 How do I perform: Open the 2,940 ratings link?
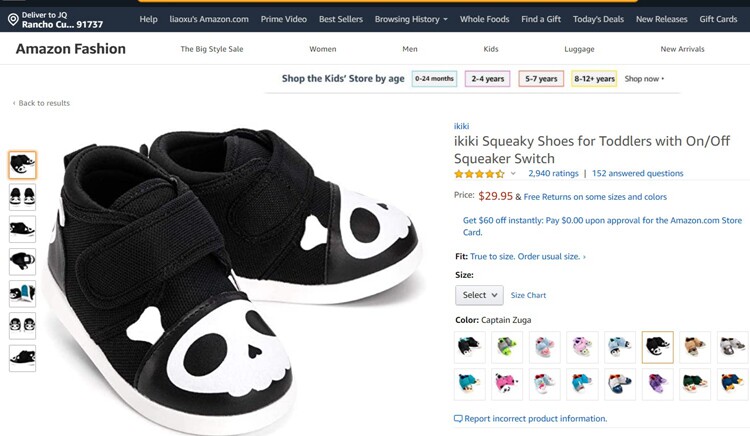tap(553, 173)
